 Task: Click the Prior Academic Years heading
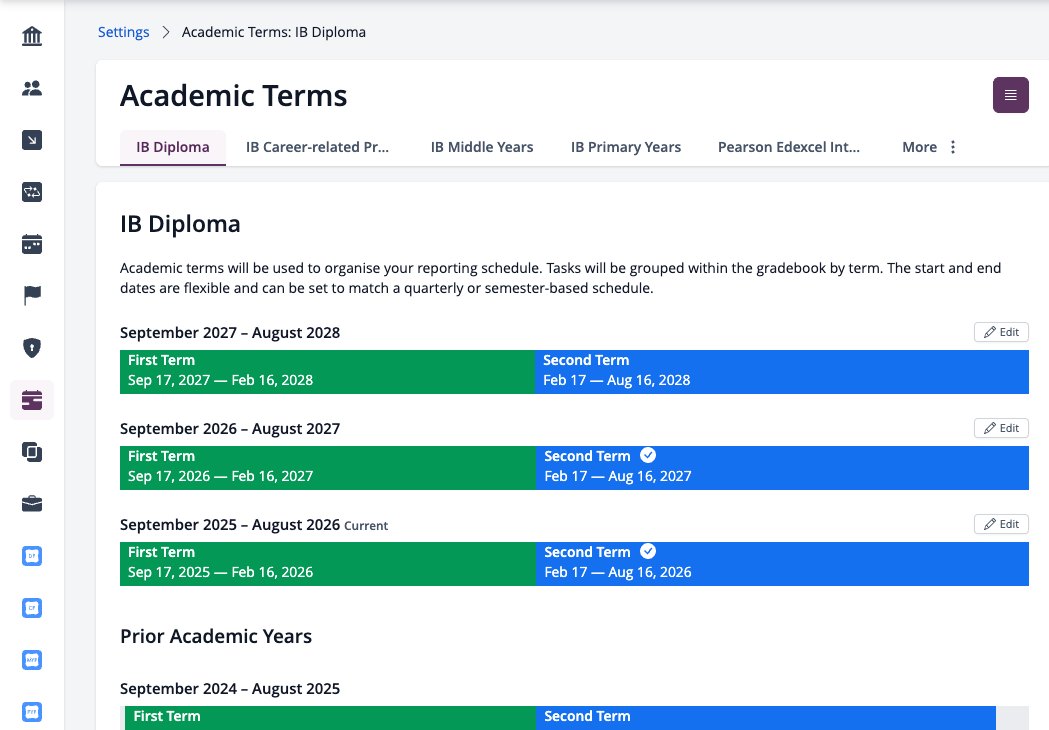point(215,636)
